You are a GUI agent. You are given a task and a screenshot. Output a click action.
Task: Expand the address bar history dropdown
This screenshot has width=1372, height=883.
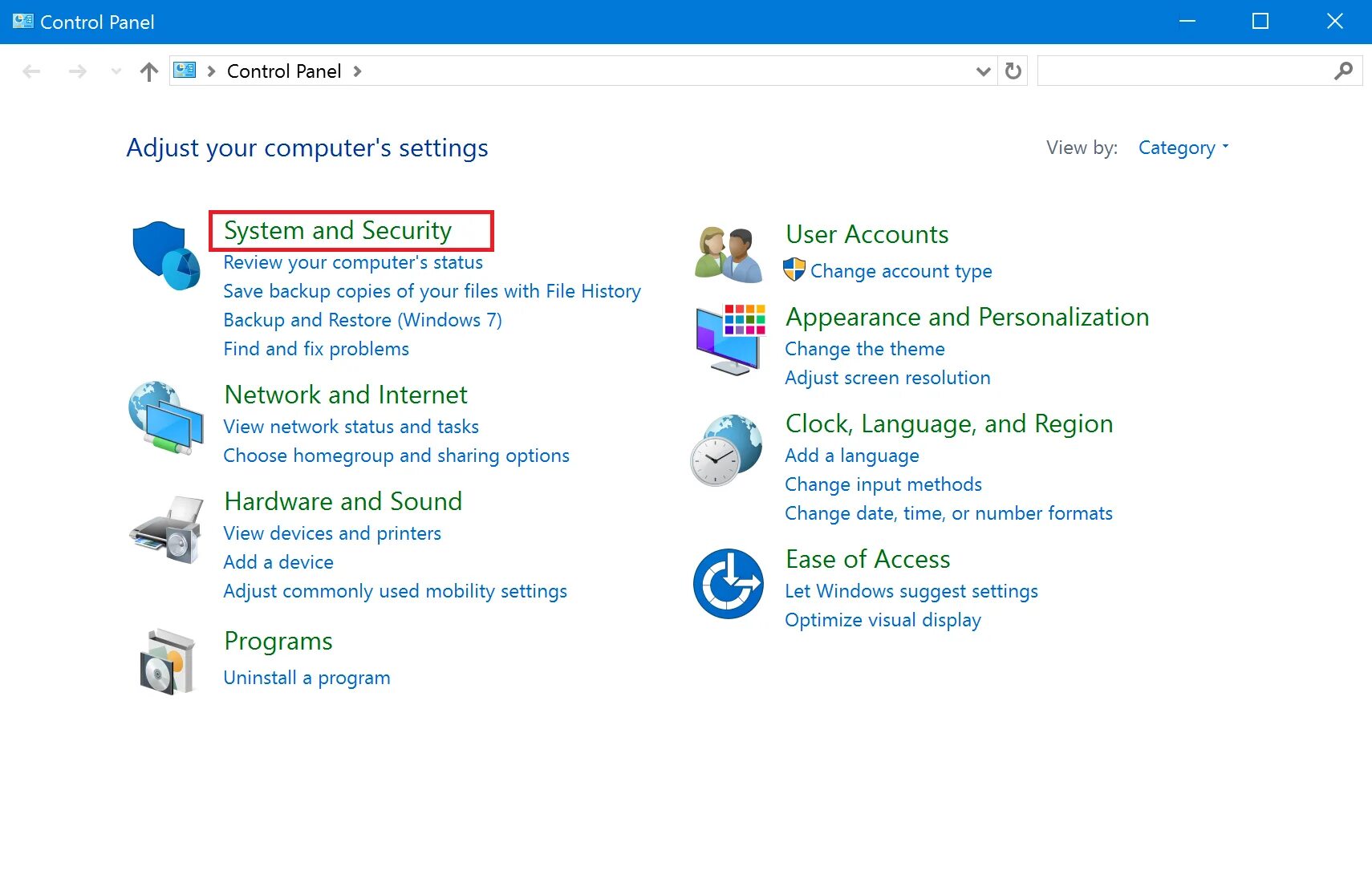(x=984, y=71)
